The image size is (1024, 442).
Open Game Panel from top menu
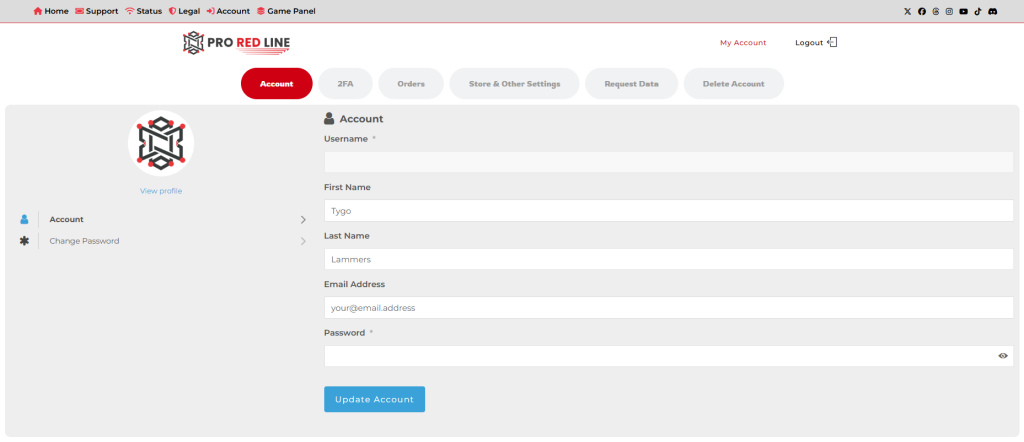pyautogui.click(x=286, y=11)
